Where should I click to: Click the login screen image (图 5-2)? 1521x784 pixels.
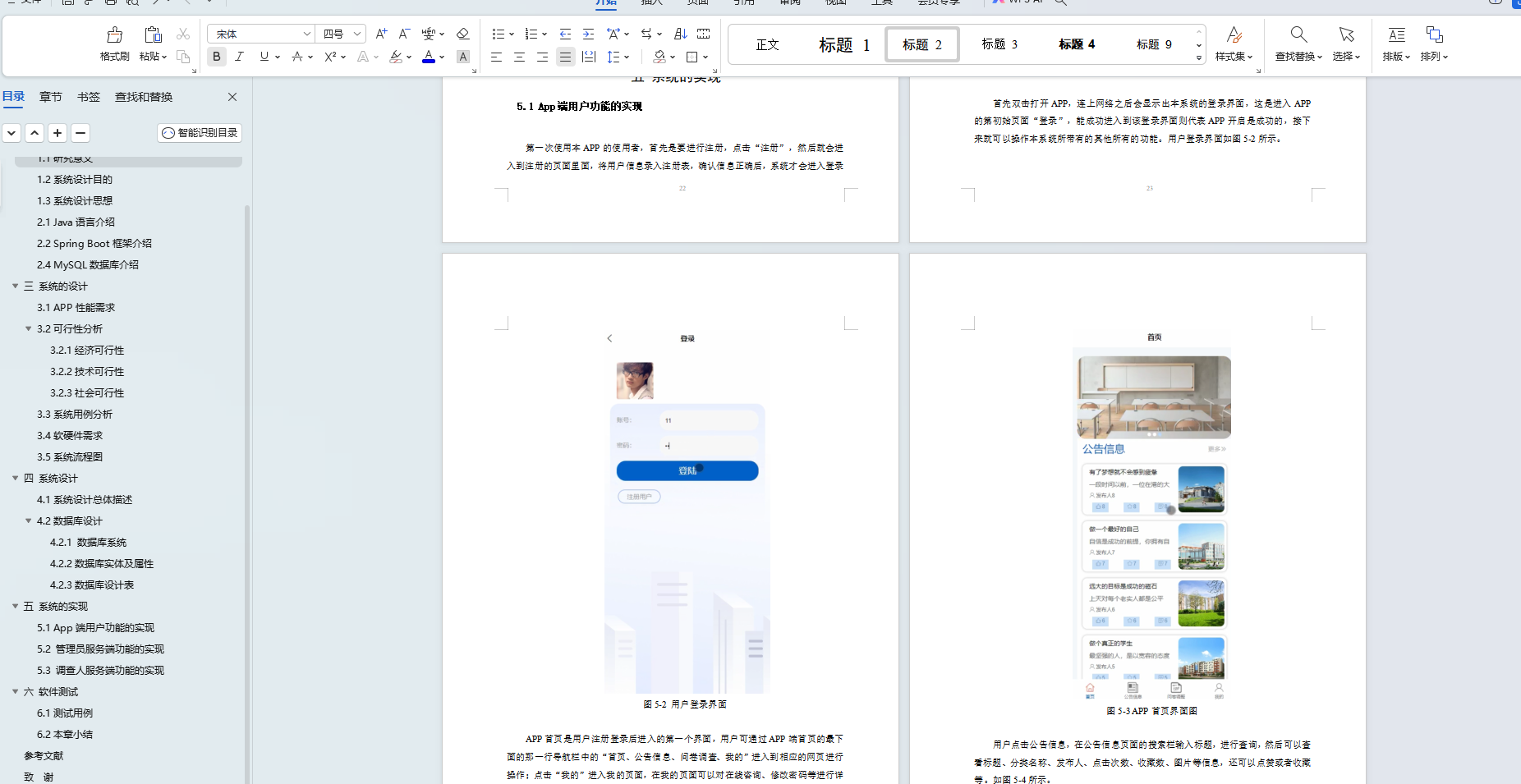click(687, 513)
